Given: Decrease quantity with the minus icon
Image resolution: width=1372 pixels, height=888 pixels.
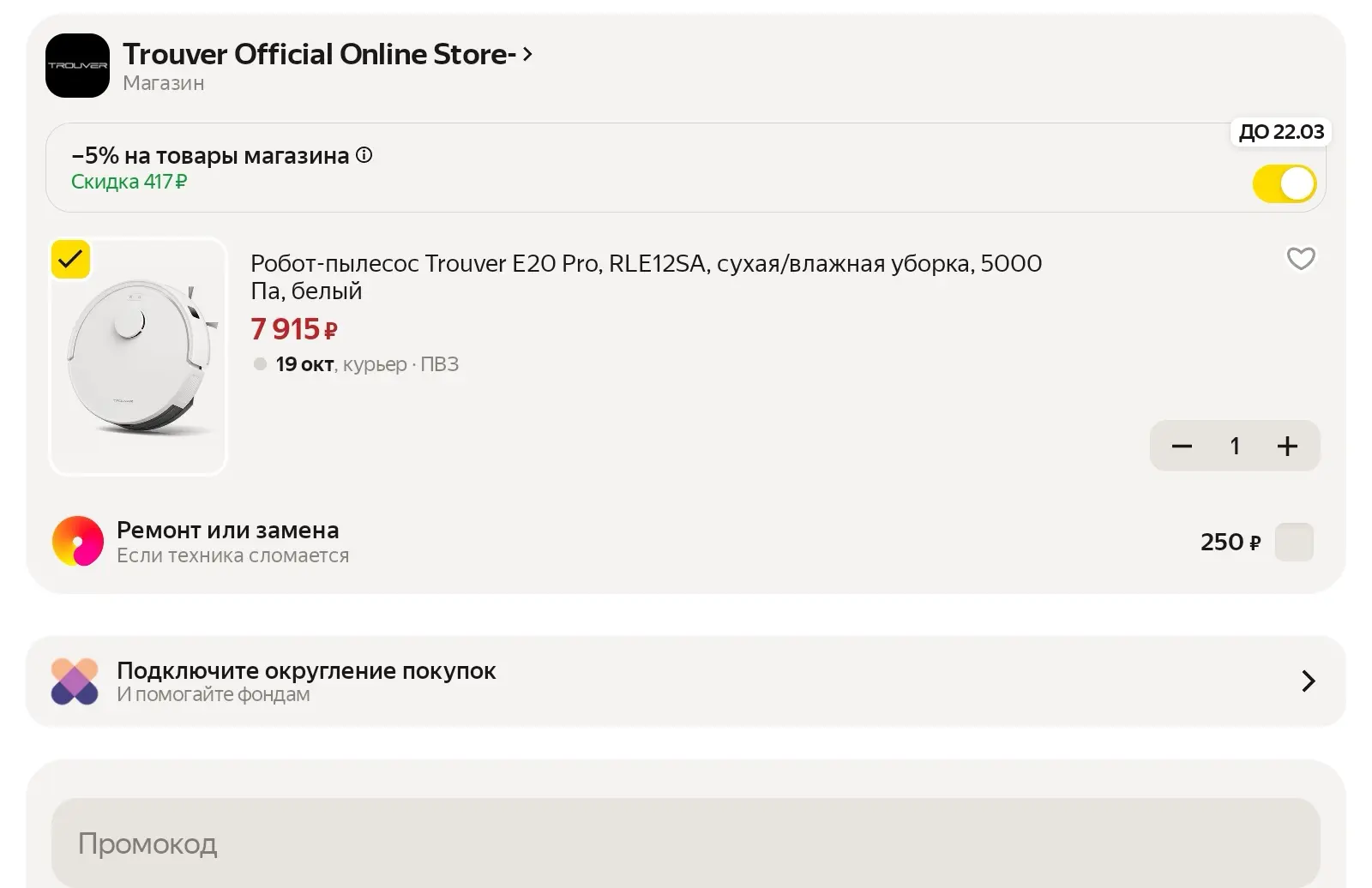Looking at the screenshot, I should (x=1182, y=446).
